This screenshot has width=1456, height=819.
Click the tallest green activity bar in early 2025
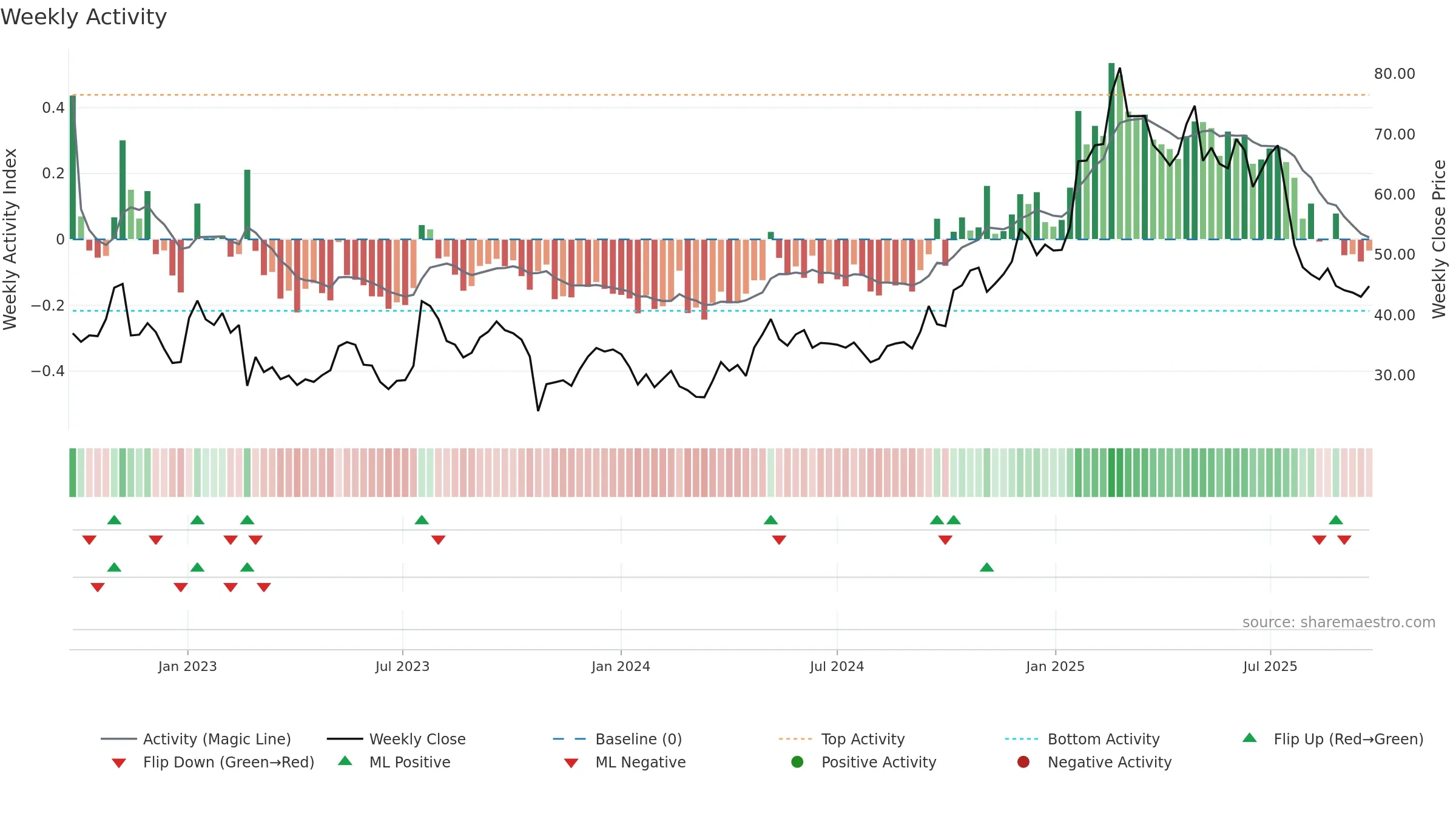pyautogui.click(x=1111, y=151)
